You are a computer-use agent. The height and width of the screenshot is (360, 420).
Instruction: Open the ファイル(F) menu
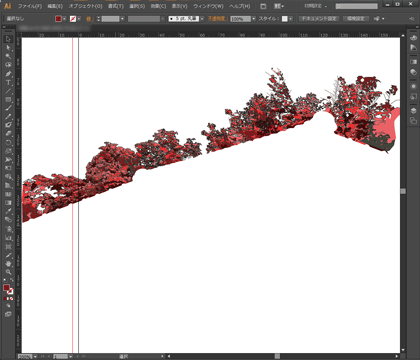click(x=30, y=6)
